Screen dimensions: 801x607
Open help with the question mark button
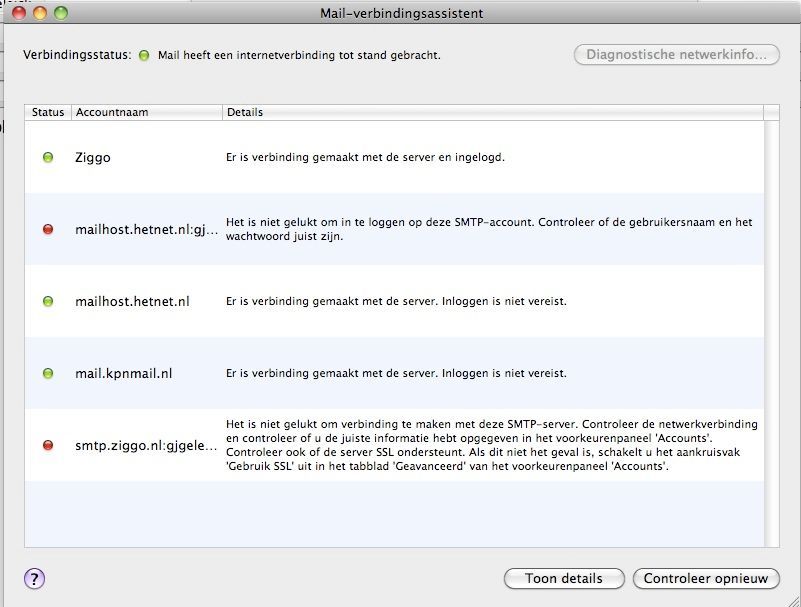pos(34,578)
